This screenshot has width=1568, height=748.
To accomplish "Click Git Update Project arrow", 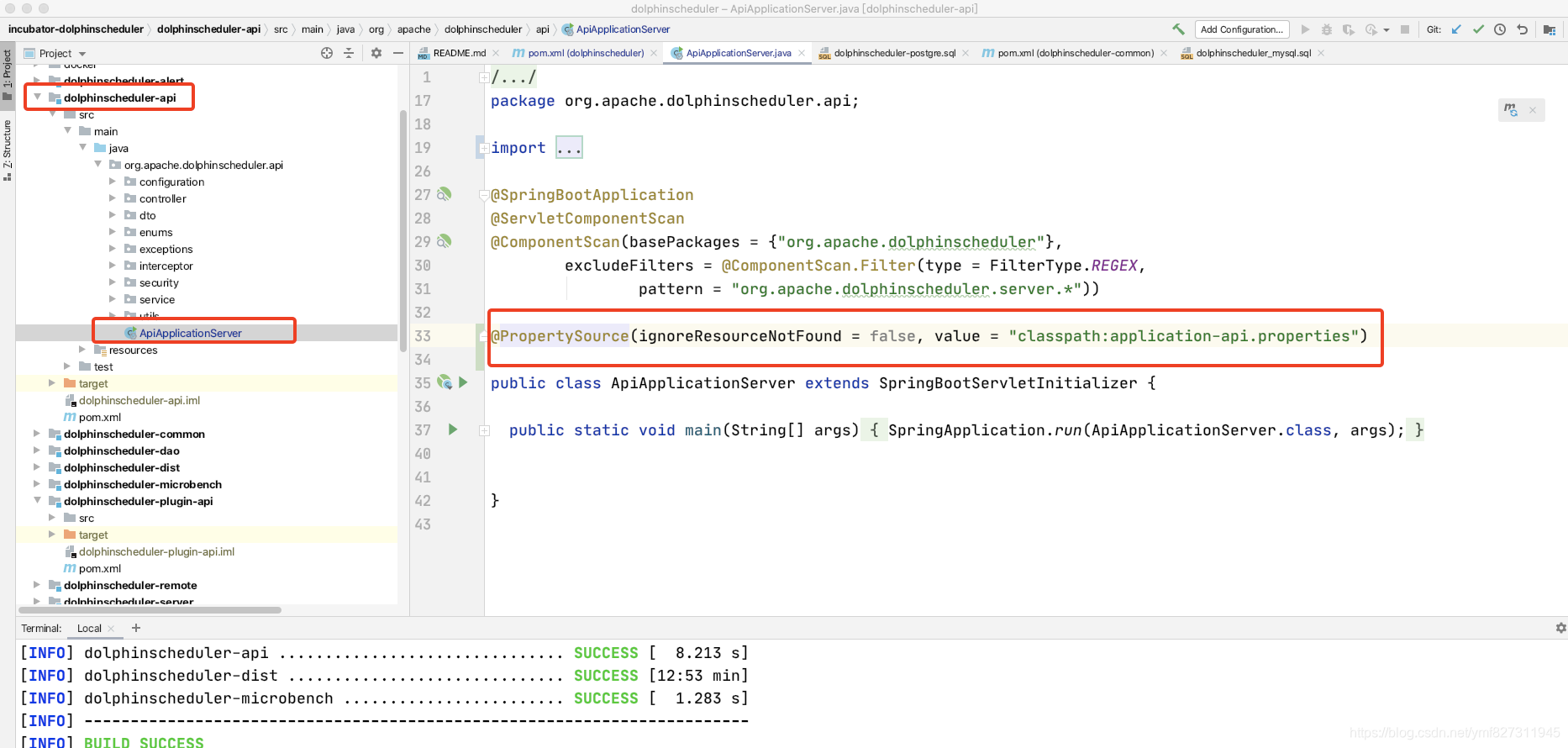I will (1456, 29).
